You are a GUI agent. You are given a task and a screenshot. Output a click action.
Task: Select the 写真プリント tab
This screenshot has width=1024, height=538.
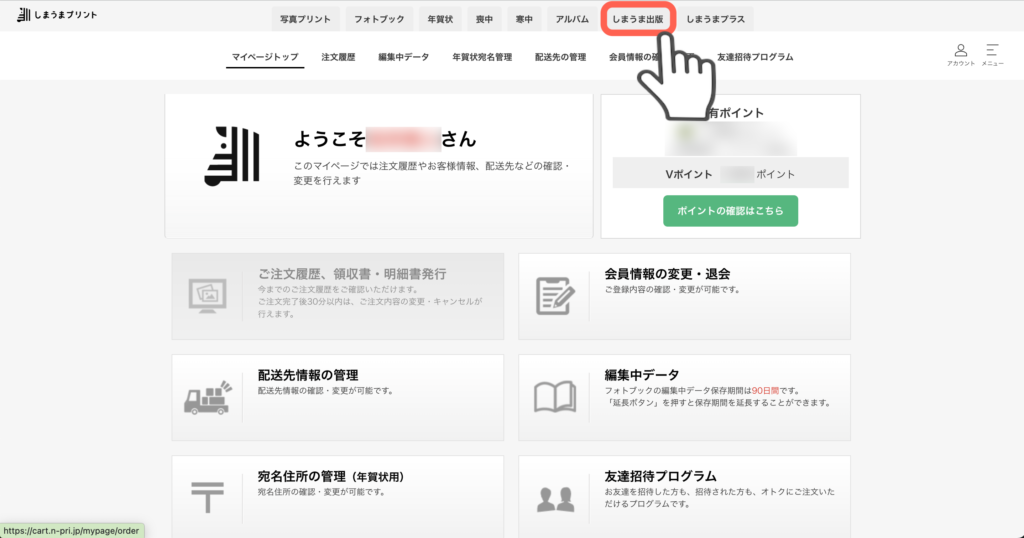coord(305,19)
